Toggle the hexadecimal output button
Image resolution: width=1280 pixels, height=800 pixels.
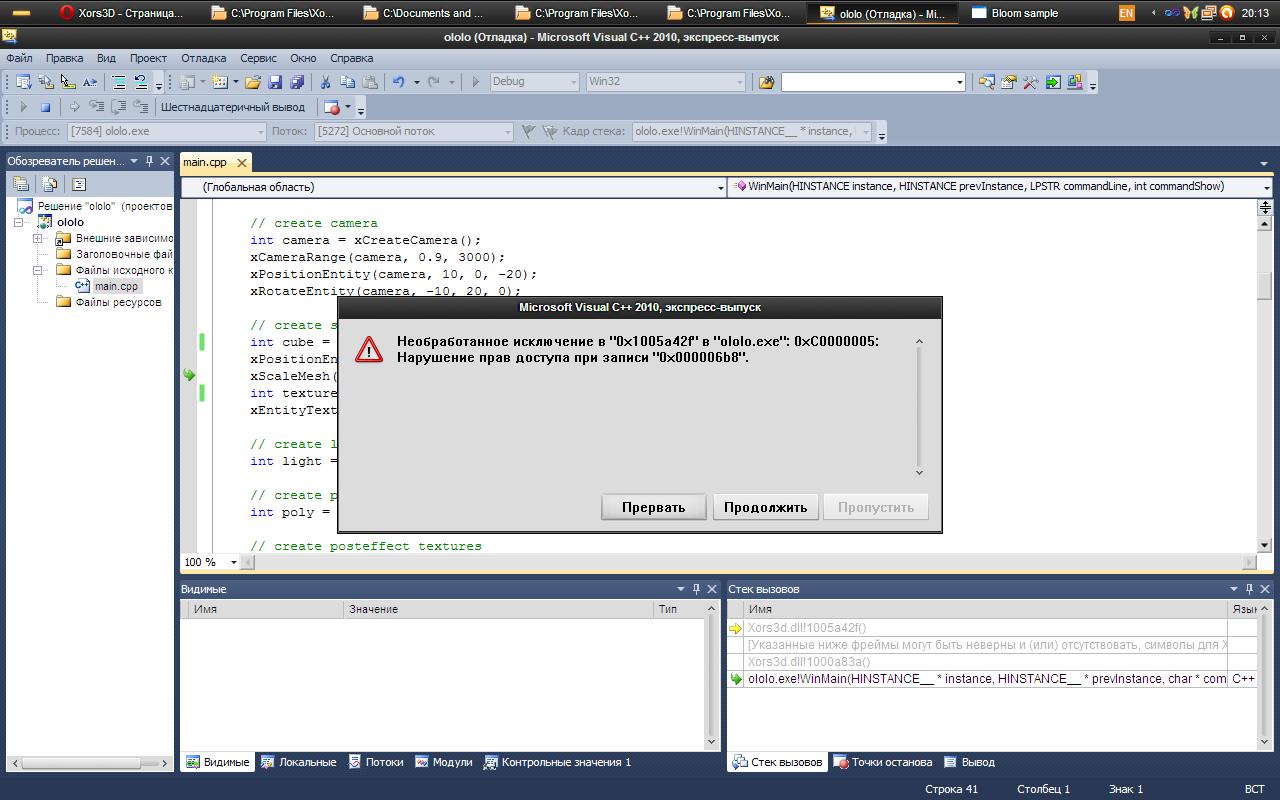[x=232, y=107]
